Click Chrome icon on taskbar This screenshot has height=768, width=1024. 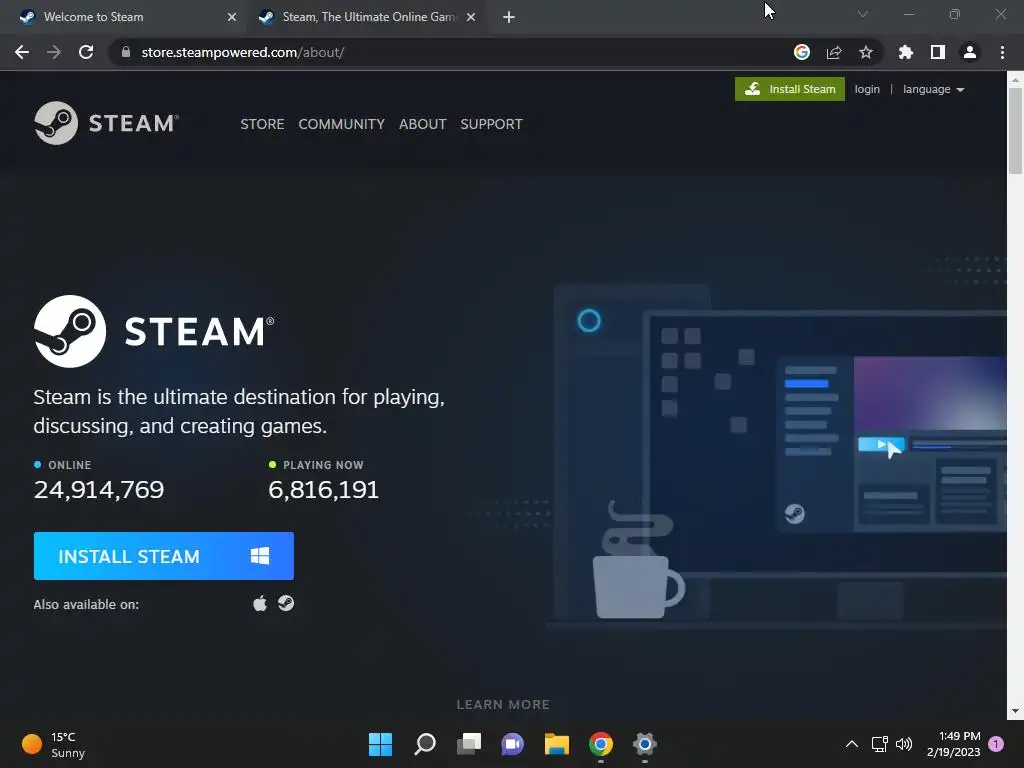tap(601, 744)
